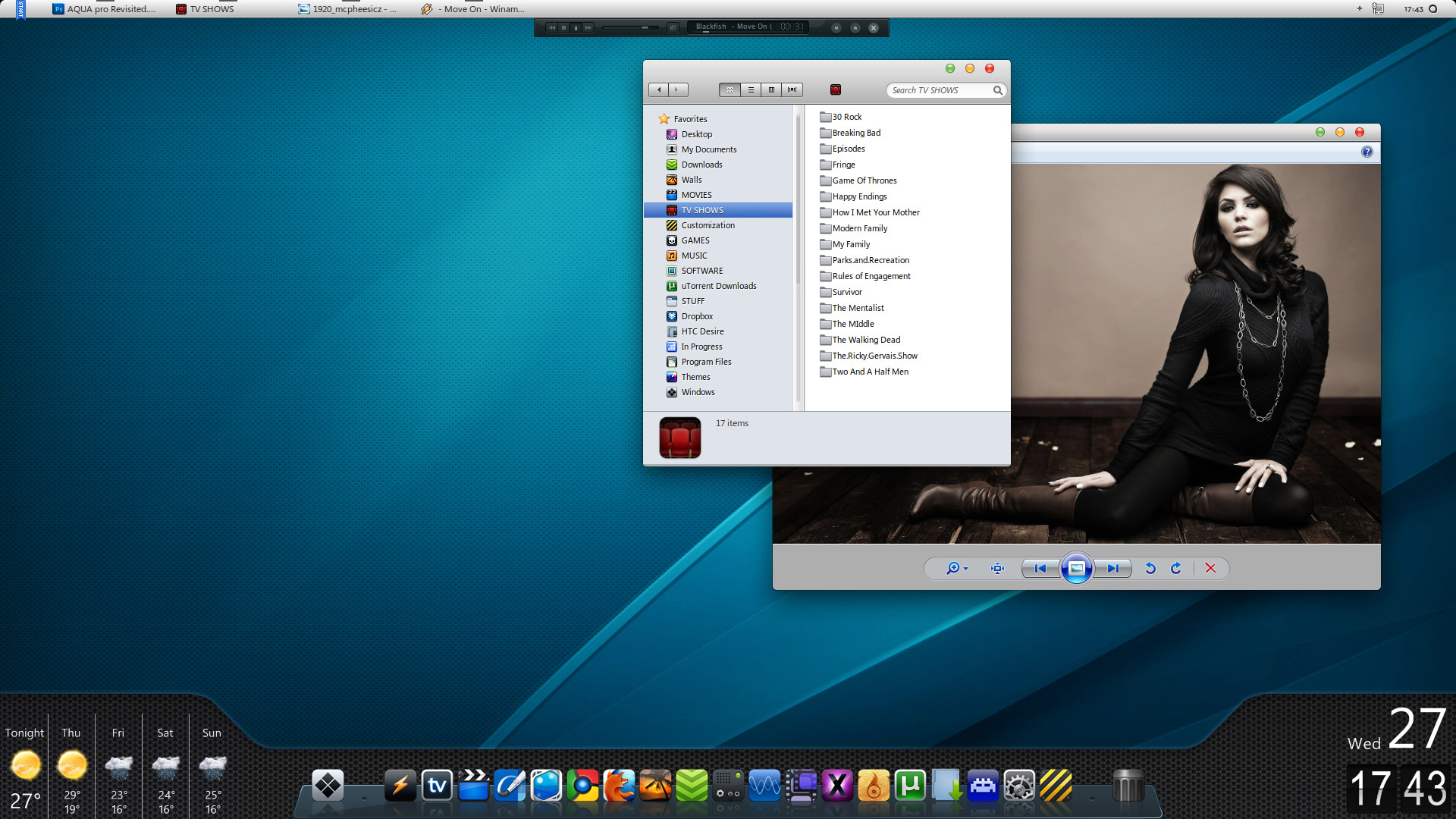
Task: Switch to Move On - Winamp taskbar item
Action: click(473, 9)
